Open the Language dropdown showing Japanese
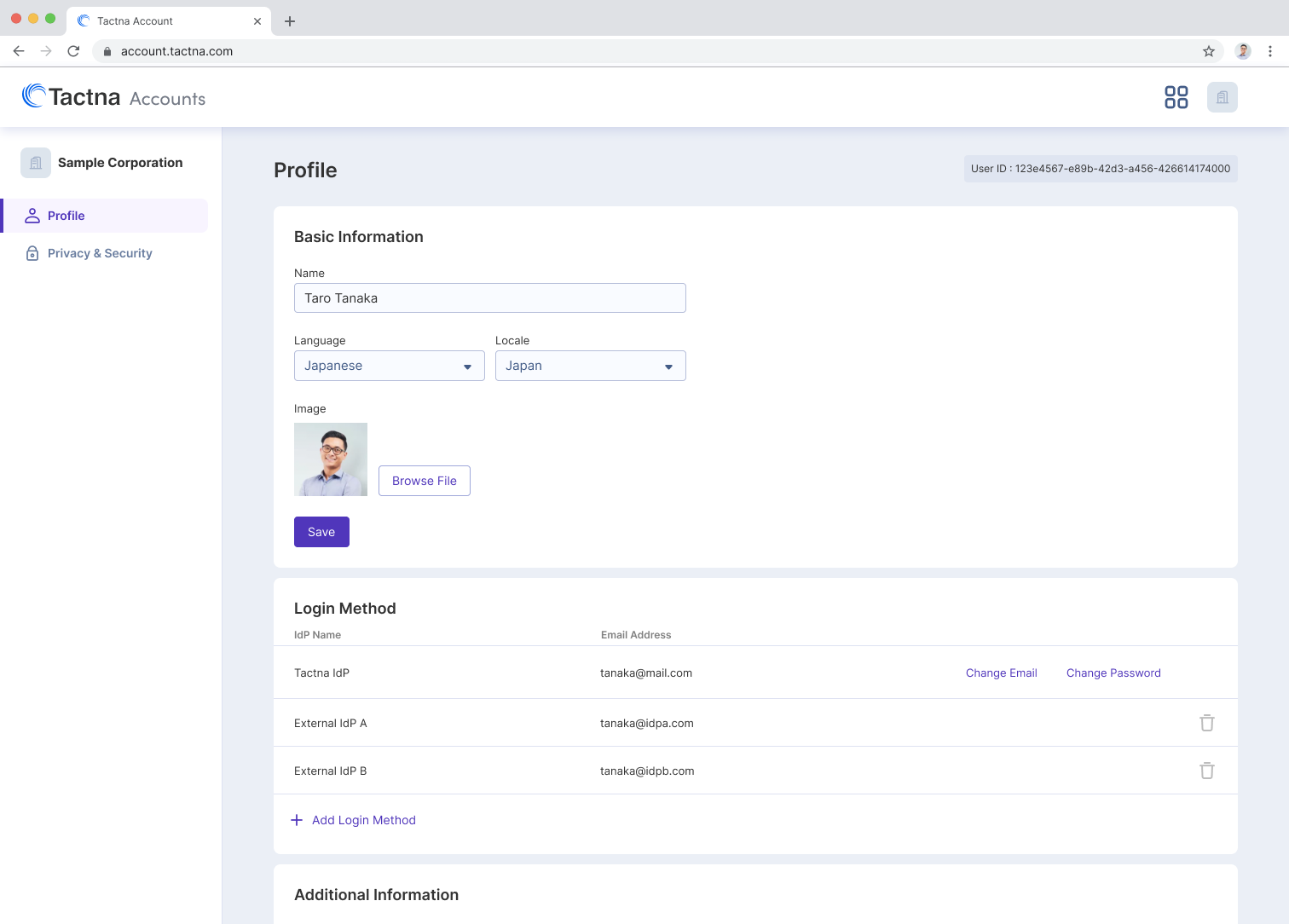 click(x=389, y=366)
